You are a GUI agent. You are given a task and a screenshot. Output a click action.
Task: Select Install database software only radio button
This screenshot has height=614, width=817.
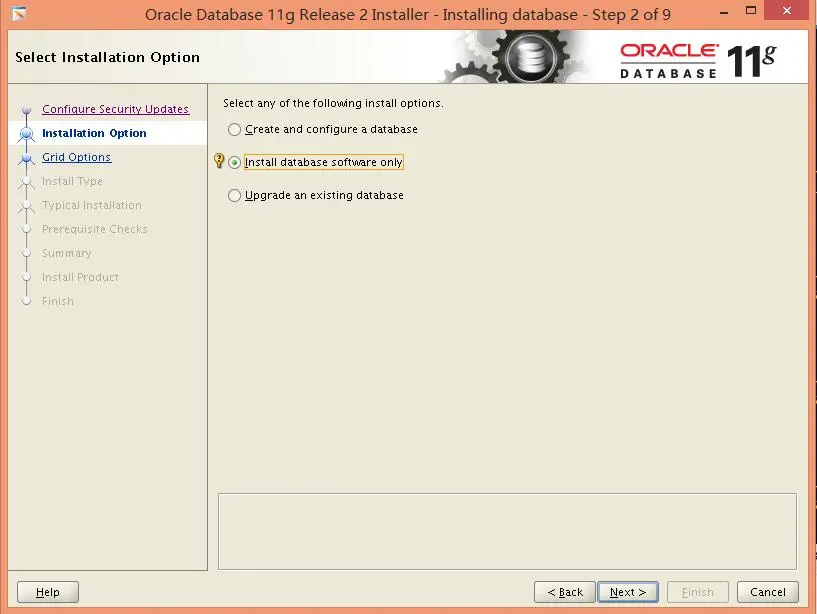tap(234, 163)
